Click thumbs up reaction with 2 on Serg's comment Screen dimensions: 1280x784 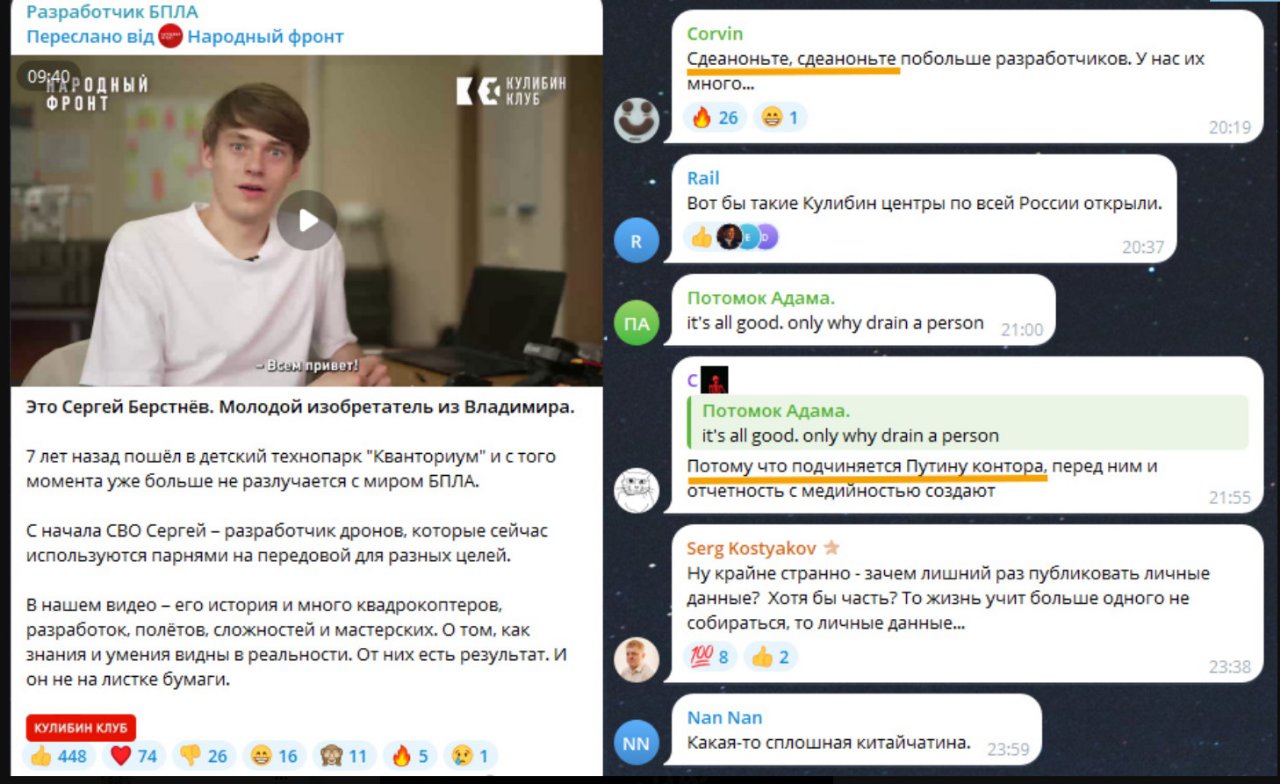coord(770,657)
